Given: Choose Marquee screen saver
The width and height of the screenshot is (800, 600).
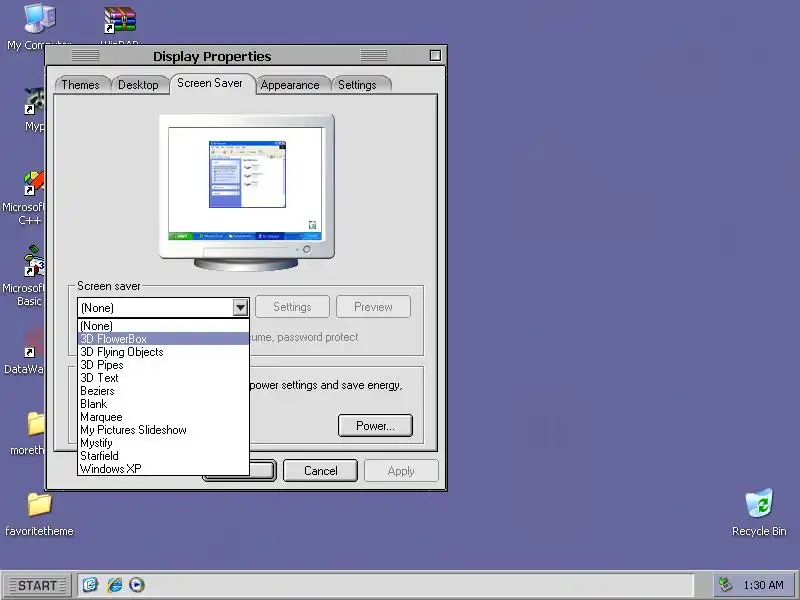Looking at the screenshot, I should click(x=163, y=417).
